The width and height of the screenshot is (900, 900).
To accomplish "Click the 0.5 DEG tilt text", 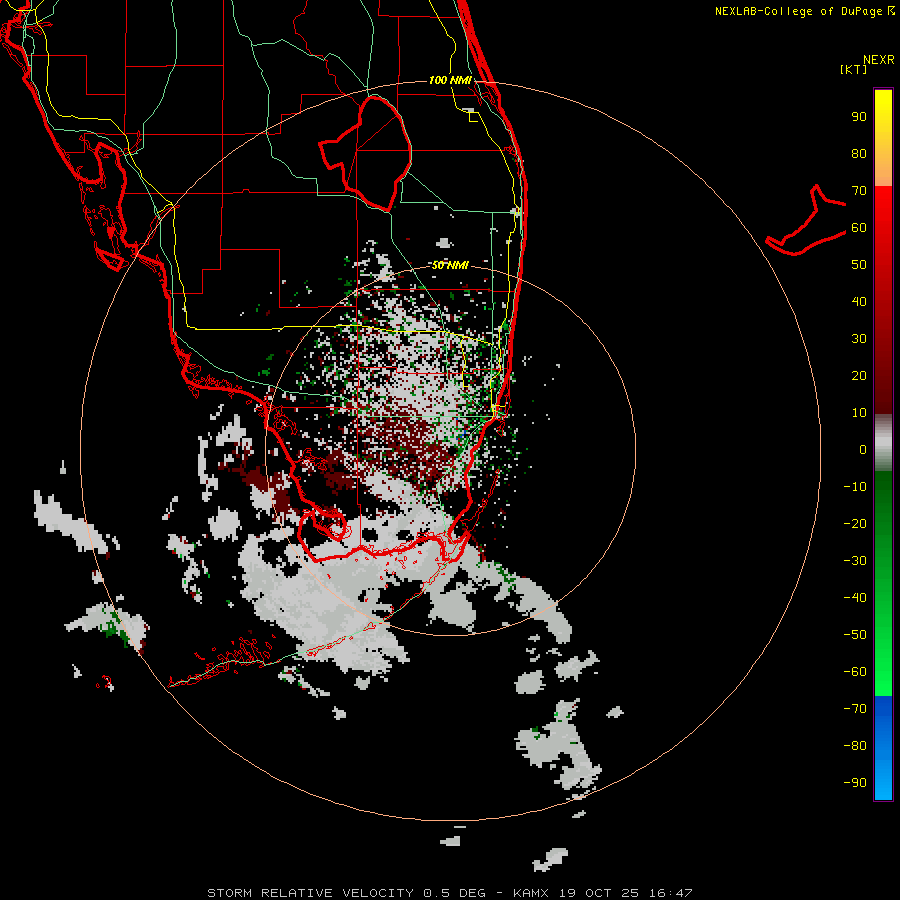I will coord(454,893).
